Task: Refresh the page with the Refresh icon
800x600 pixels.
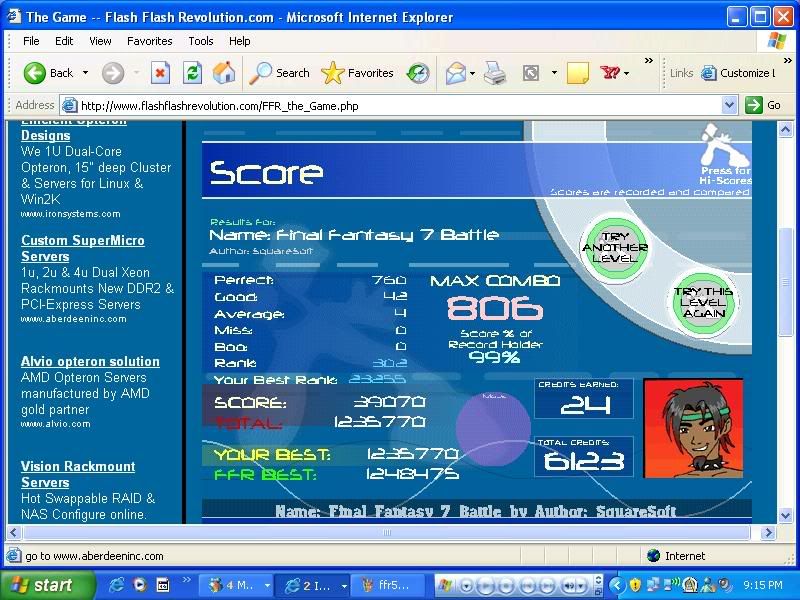Action: pos(192,73)
